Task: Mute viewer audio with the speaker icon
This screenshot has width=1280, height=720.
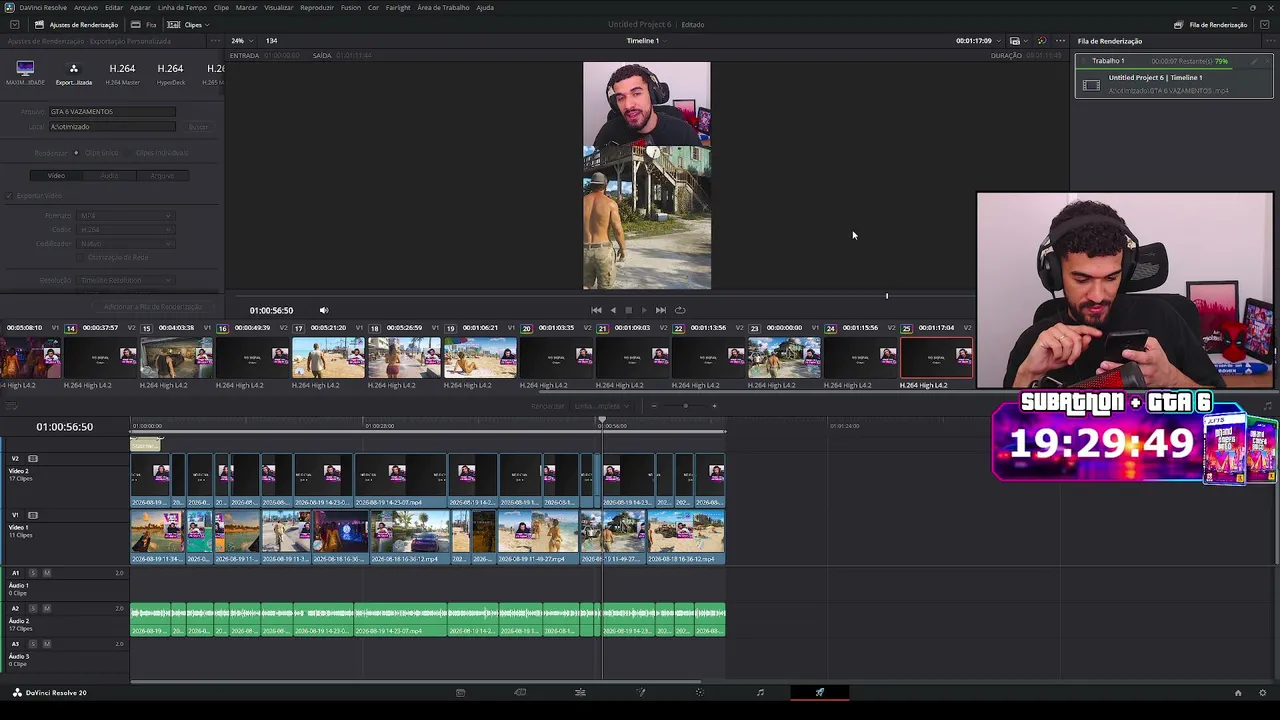Action: click(x=323, y=310)
